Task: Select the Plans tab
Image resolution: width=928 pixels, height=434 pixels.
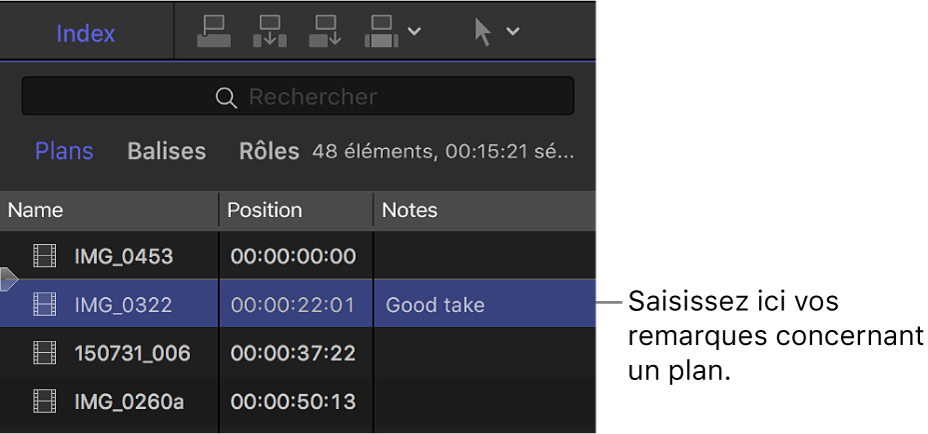Action: [64, 152]
